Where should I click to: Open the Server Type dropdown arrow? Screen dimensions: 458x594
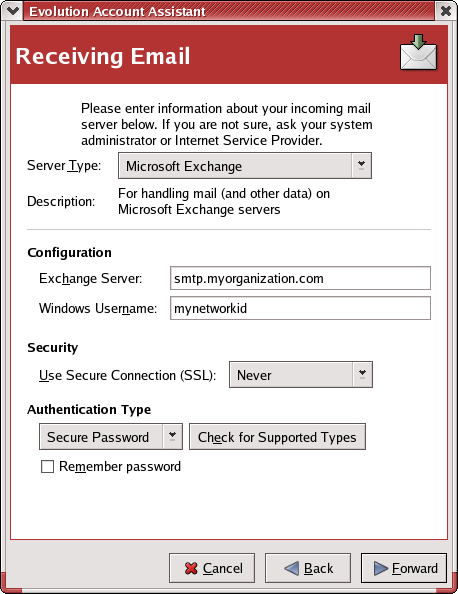[361, 166]
